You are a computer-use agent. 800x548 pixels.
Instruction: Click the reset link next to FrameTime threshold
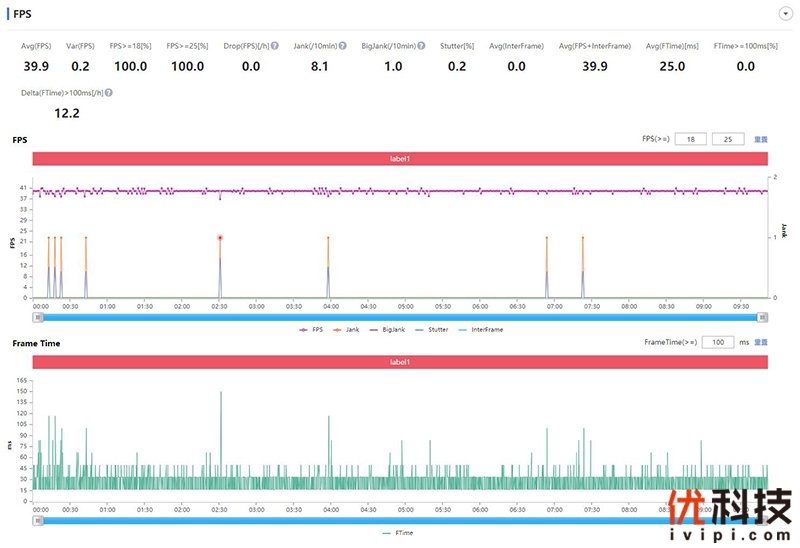click(760, 342)
